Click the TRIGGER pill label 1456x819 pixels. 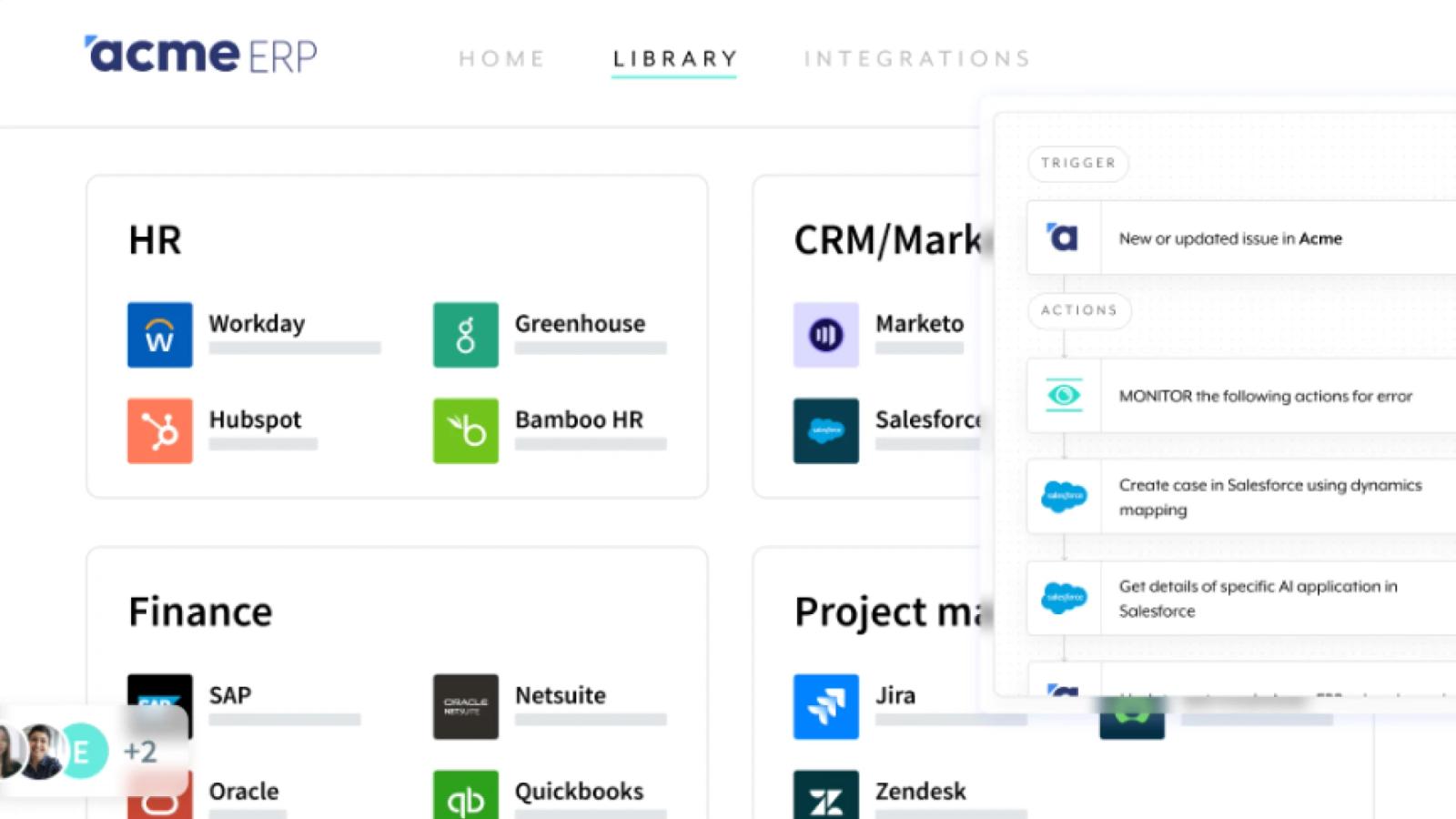[1078, 163]
